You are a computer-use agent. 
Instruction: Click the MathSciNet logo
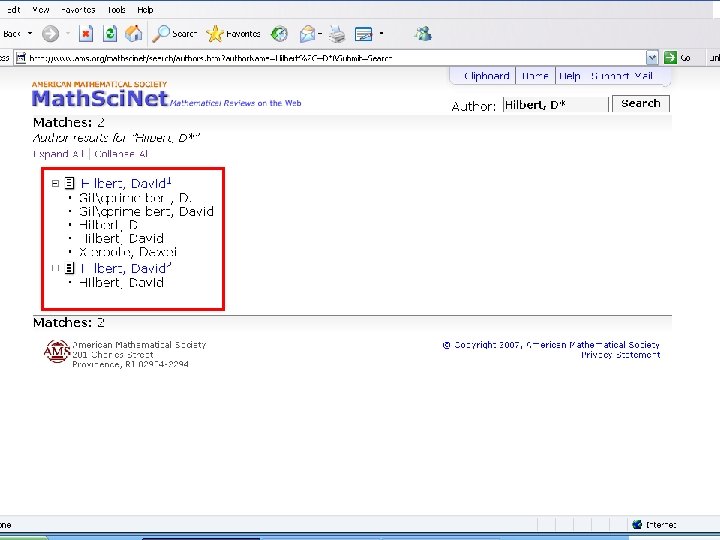[100, 98]
